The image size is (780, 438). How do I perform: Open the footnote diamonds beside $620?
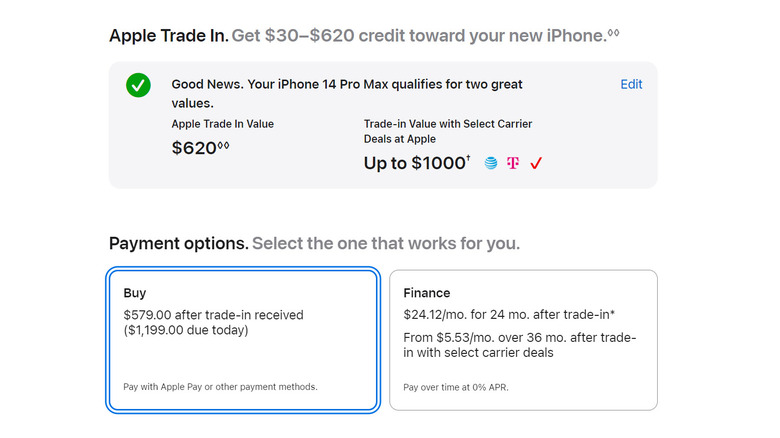224,146
